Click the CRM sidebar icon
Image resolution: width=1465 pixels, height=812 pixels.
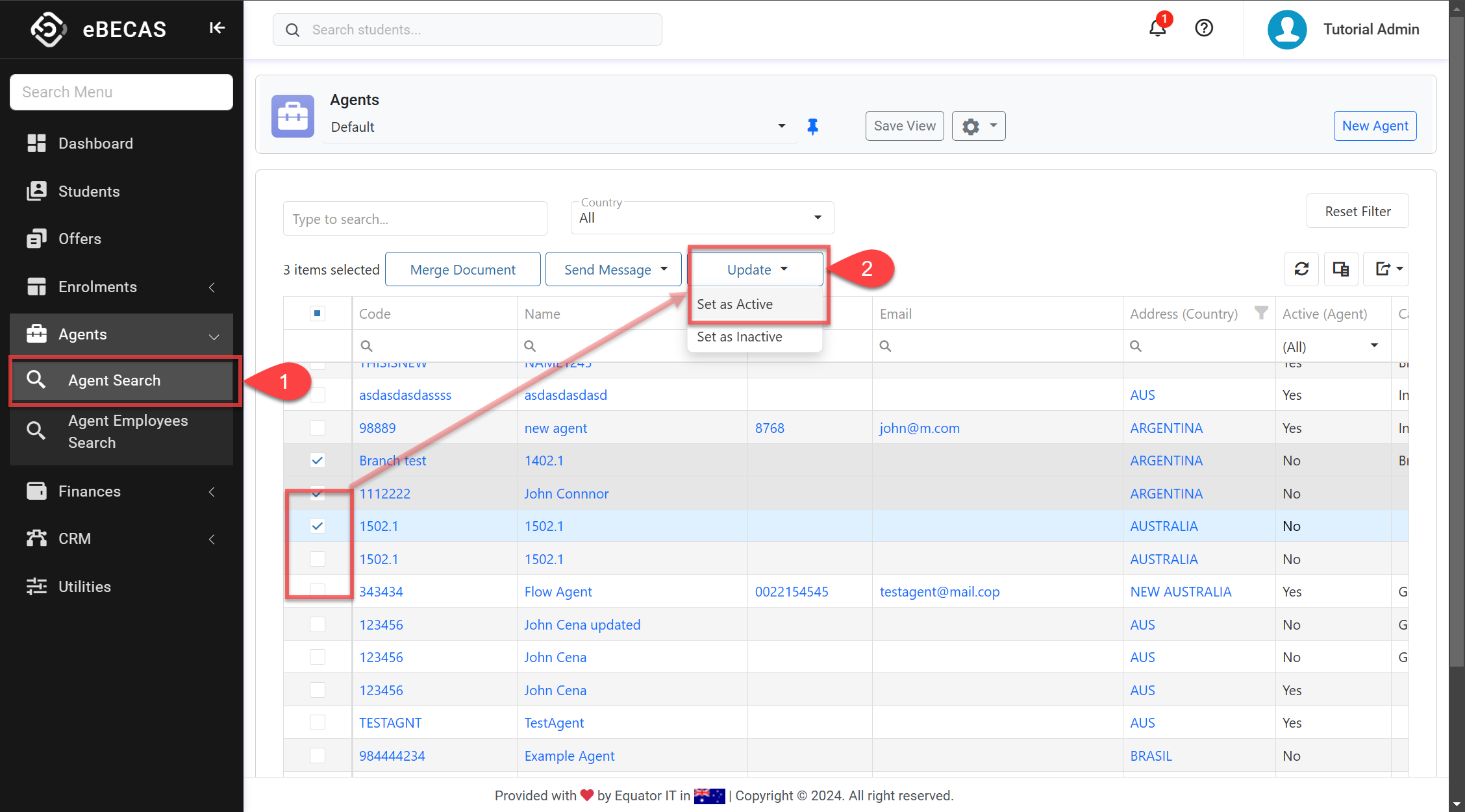(x=36, y=538)
